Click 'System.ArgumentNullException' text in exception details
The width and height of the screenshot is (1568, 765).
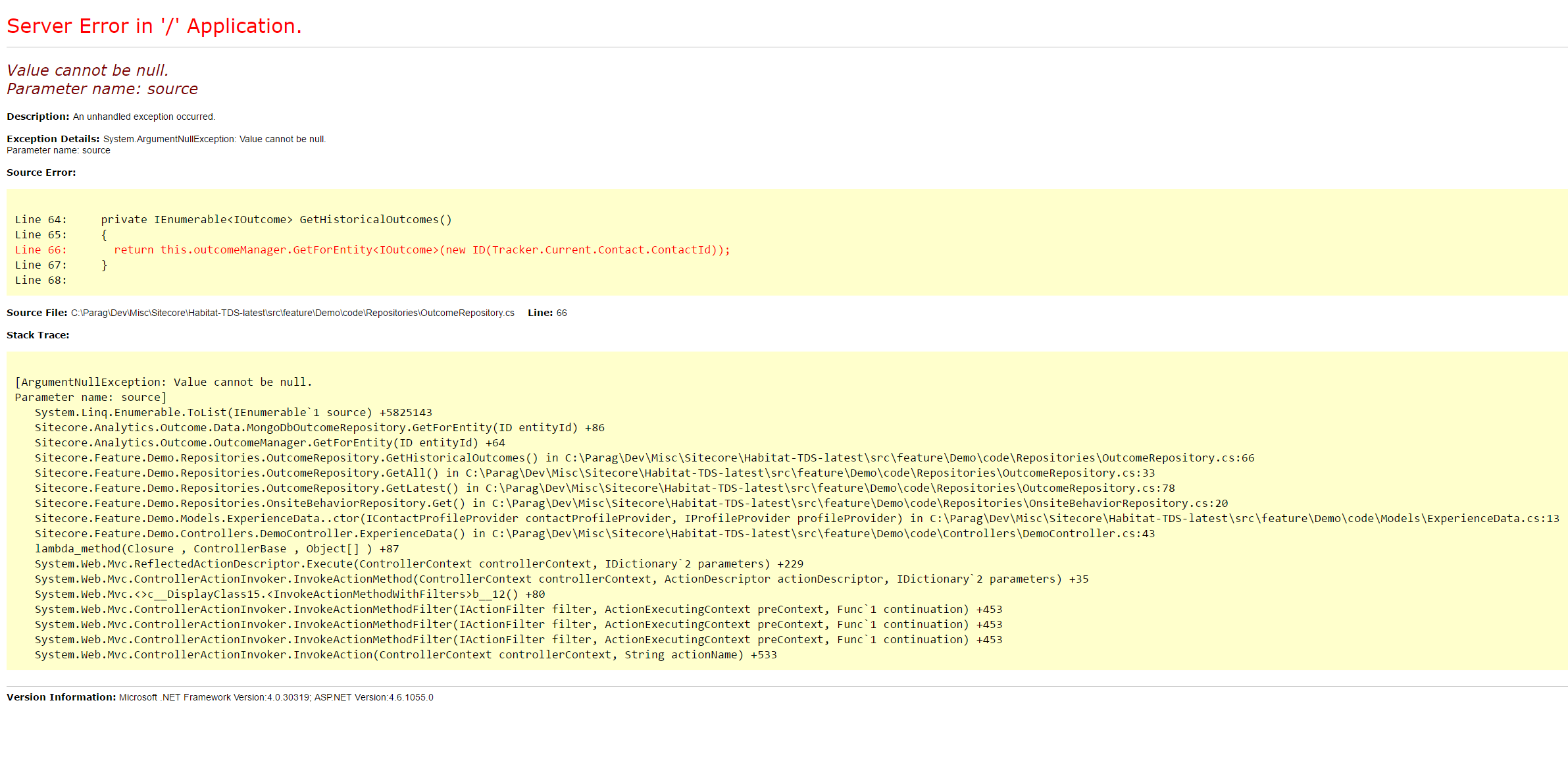[169, 139]
